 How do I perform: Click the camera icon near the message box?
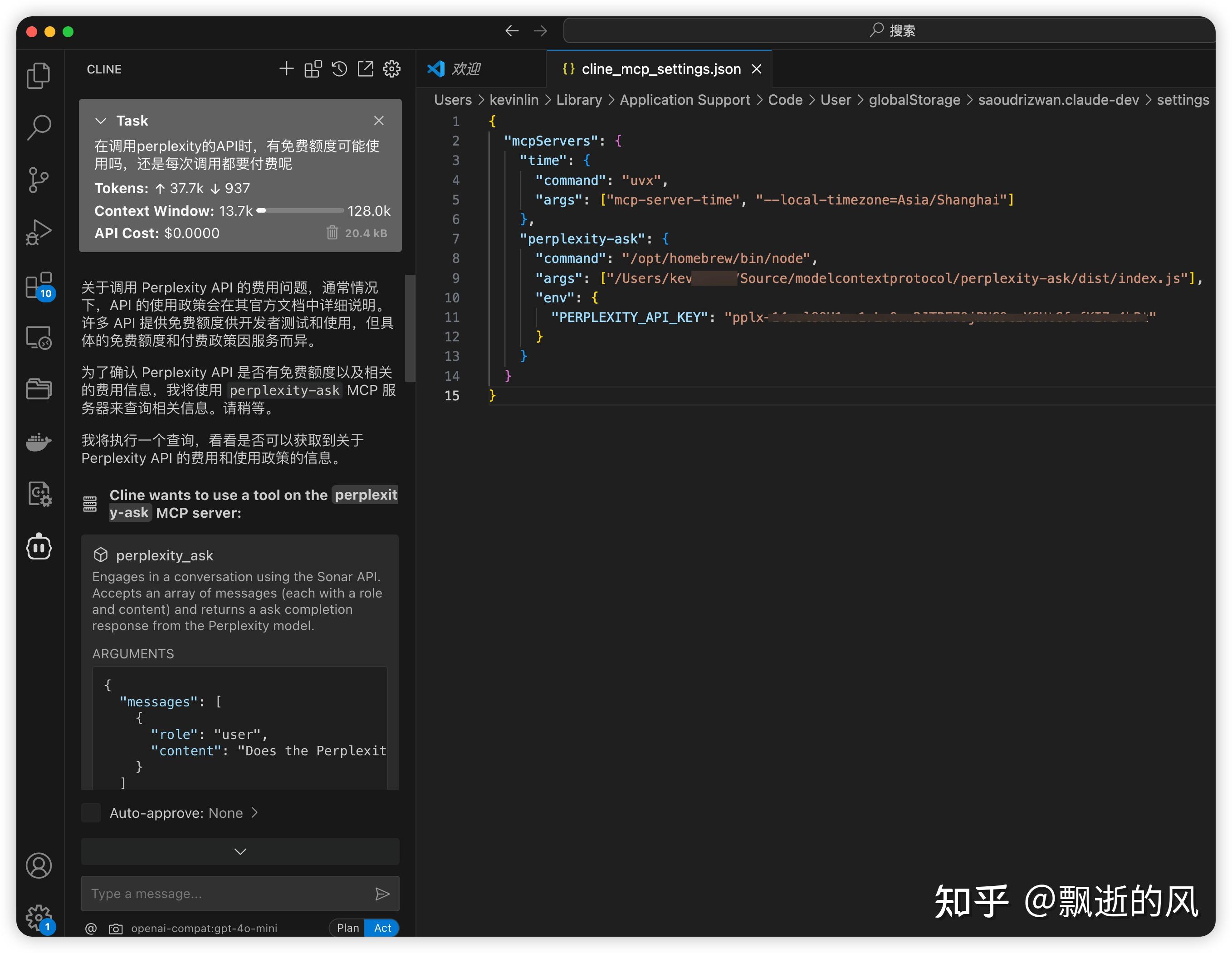click(116, 928)
